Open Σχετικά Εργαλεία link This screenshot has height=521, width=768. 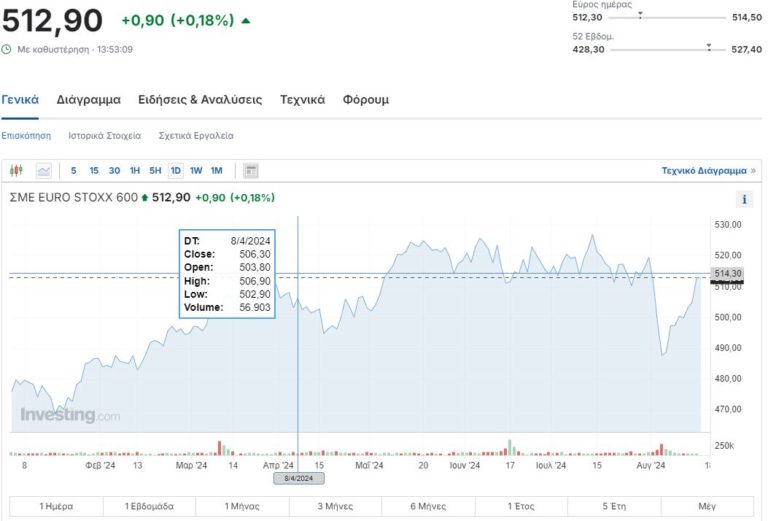[x=196, y=135]
